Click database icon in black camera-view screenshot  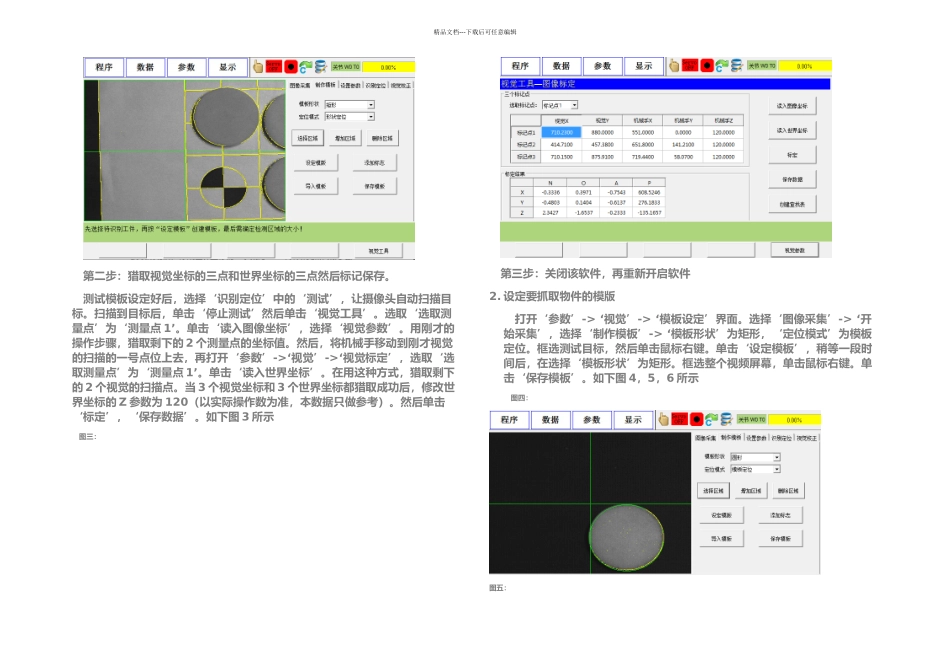click(x=726, y=419)
